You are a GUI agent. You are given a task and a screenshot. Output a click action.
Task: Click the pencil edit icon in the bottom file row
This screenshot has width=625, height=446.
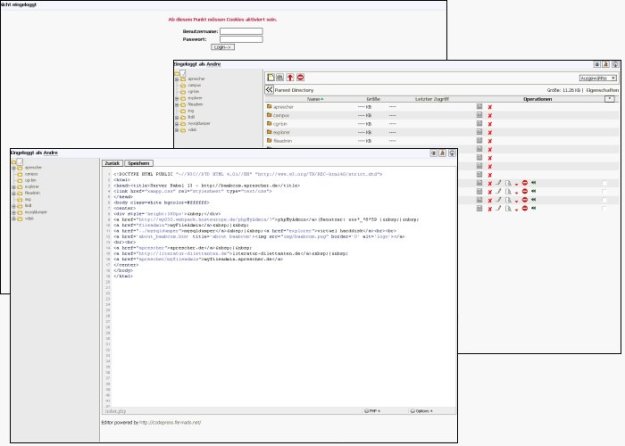tap(499, 208)
